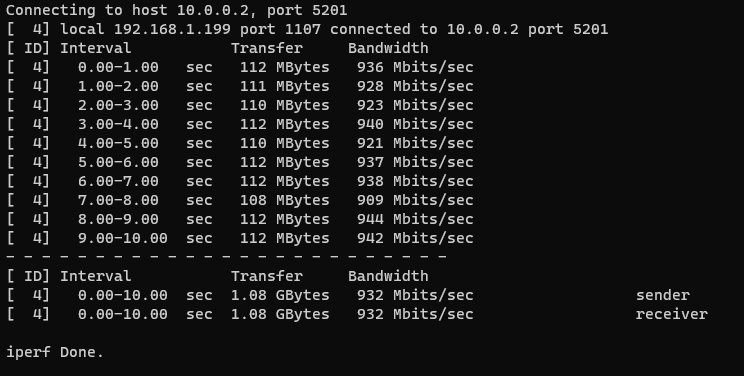Image resolution: width=744 pixels, height=376 pixels.
Task: Click the 4.00-5.00 interval text
Action: (118, 143)
